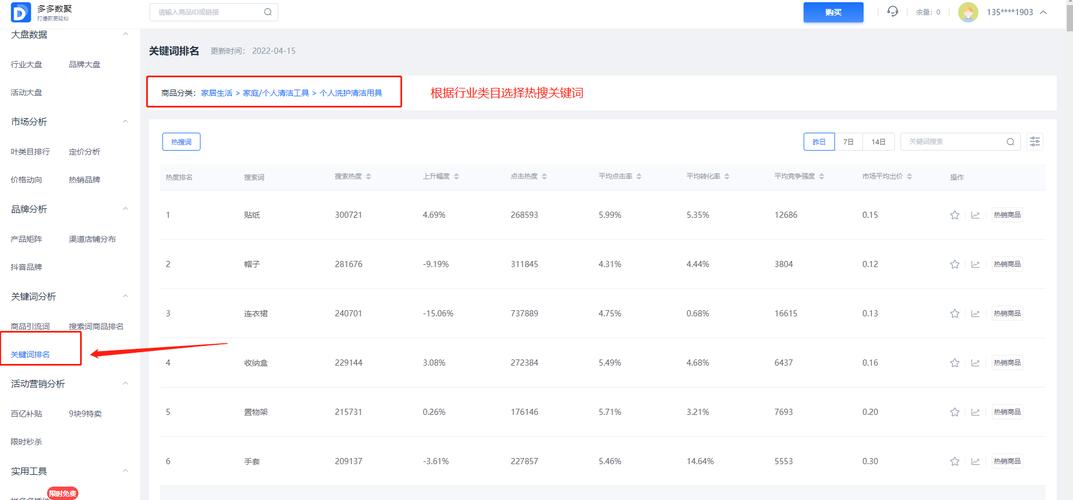This screenshot has height=500, width=1073.
Task: Sort by 上升幅度 column arrows
Action: 456,176
